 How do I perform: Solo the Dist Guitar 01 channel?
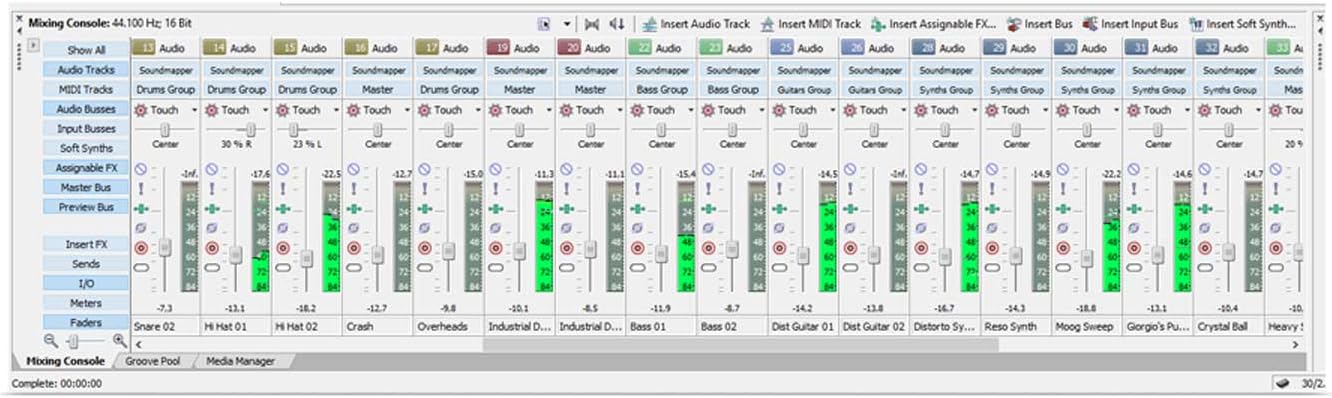coord(780,188)
